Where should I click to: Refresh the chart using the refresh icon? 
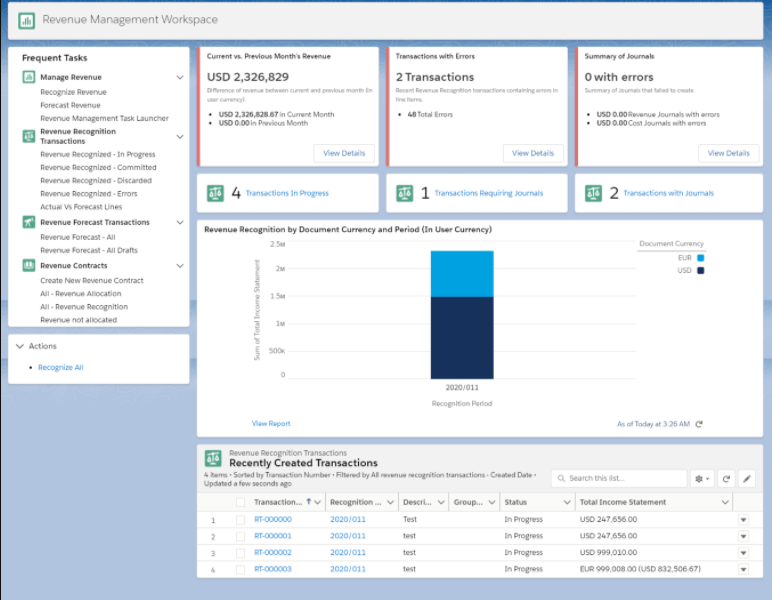click(699, 424)
